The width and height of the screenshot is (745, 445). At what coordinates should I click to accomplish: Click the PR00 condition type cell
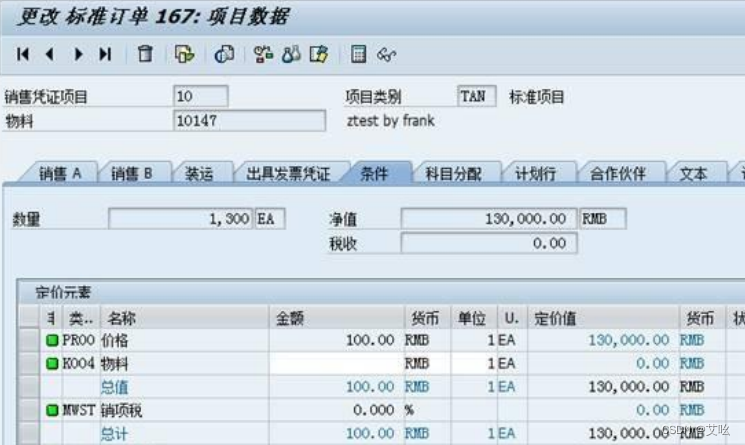coord(79,340)
